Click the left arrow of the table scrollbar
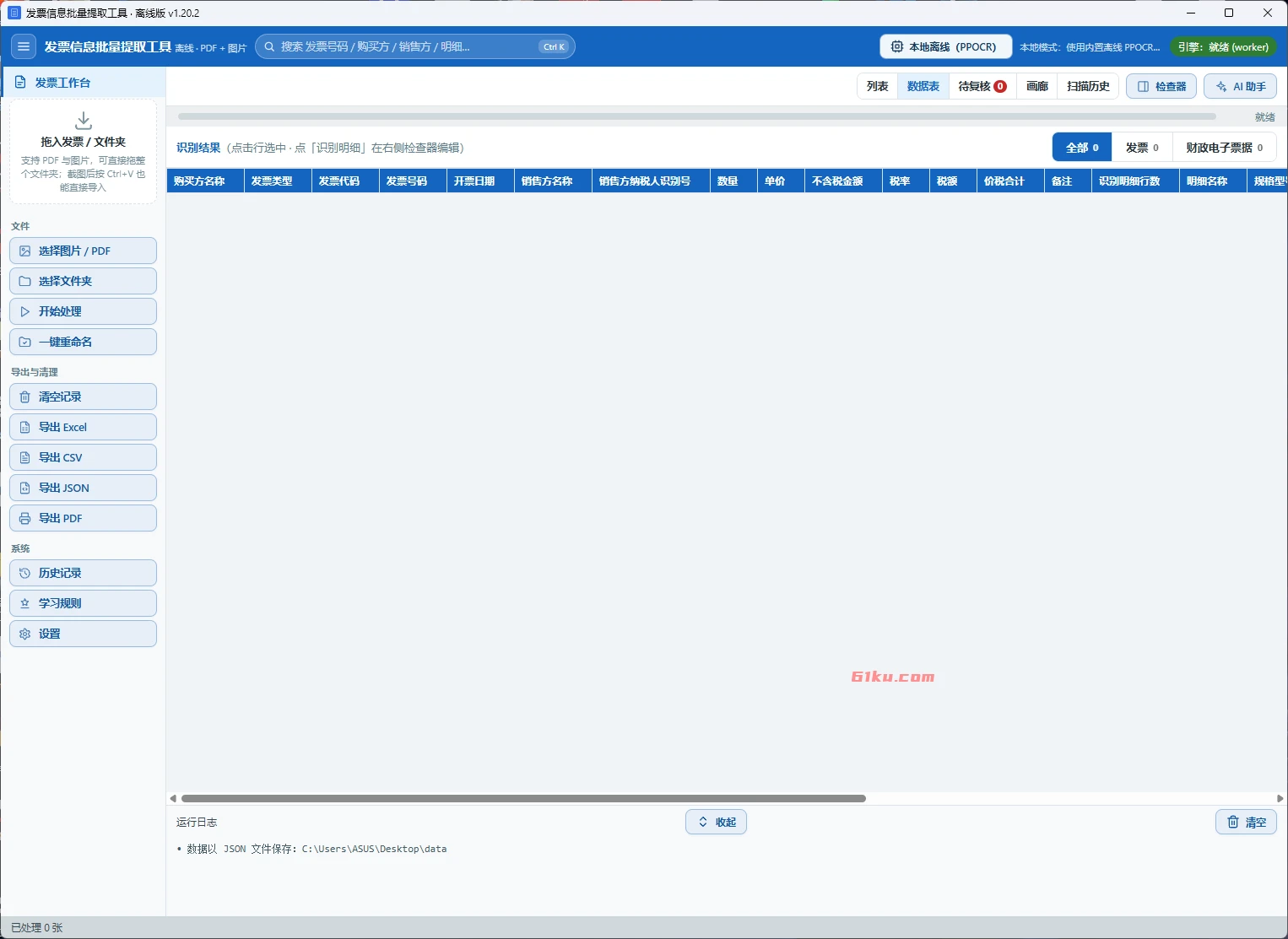The image size is (1288, 939). point(173,798)
